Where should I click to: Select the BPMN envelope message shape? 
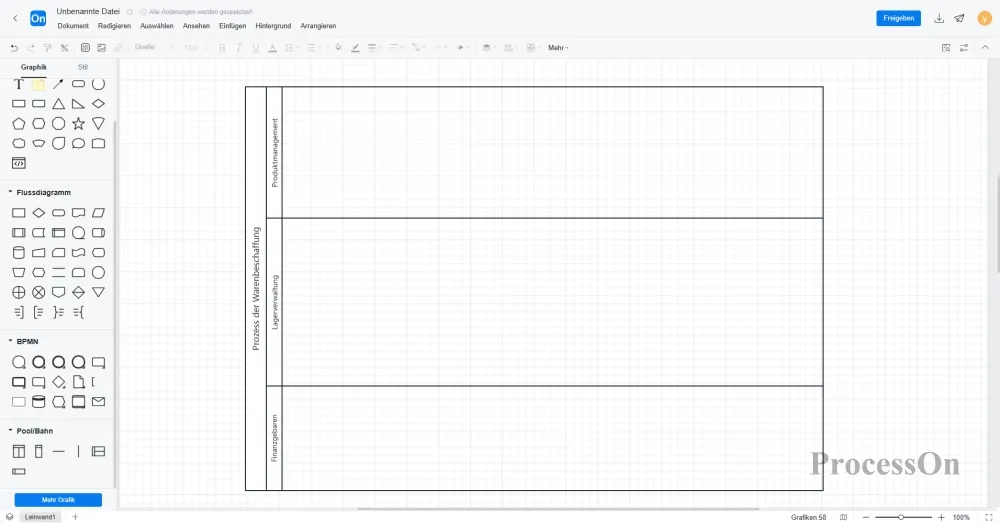click(x=98, y=402)
